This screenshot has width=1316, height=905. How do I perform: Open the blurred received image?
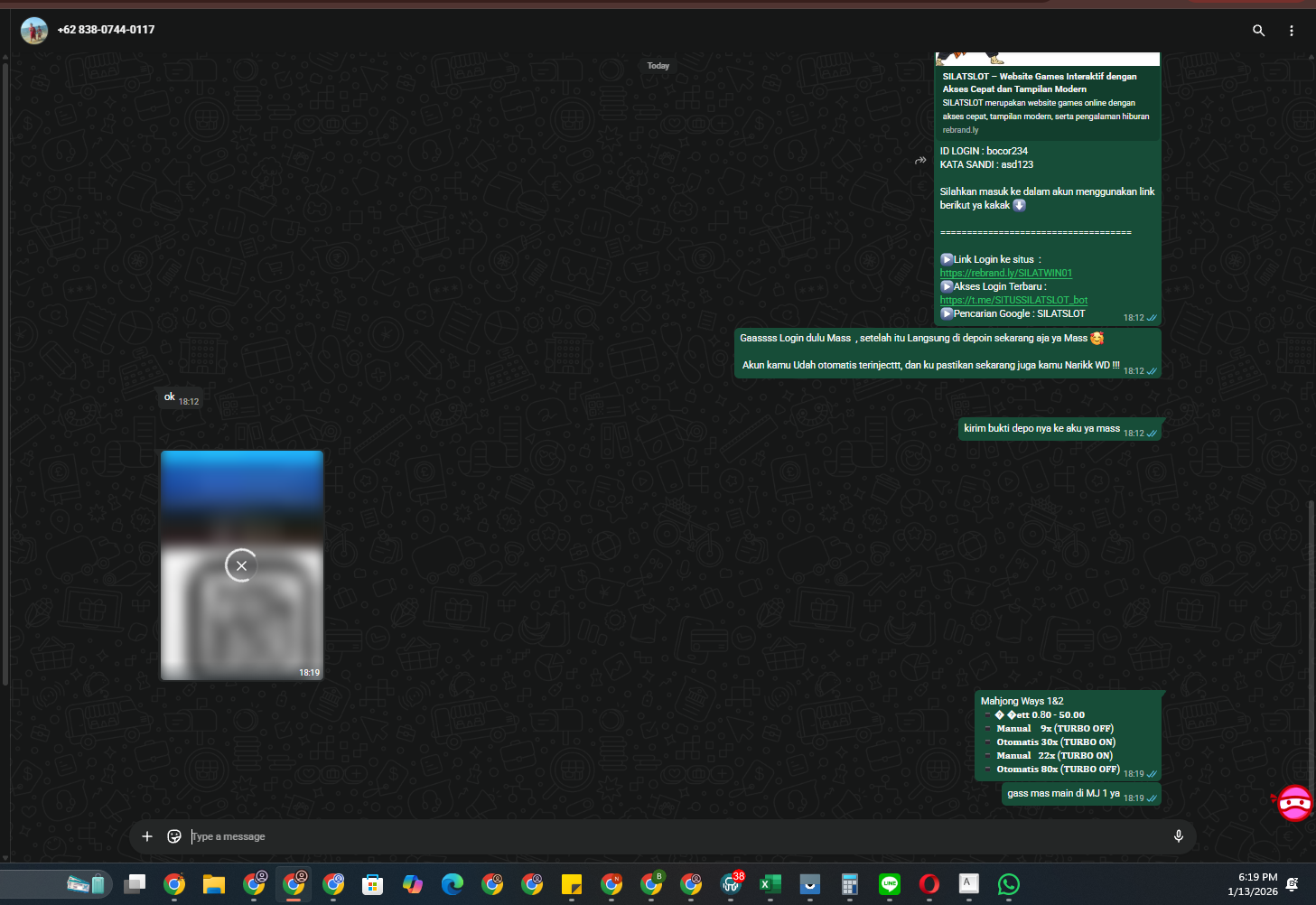pos(242,565)
